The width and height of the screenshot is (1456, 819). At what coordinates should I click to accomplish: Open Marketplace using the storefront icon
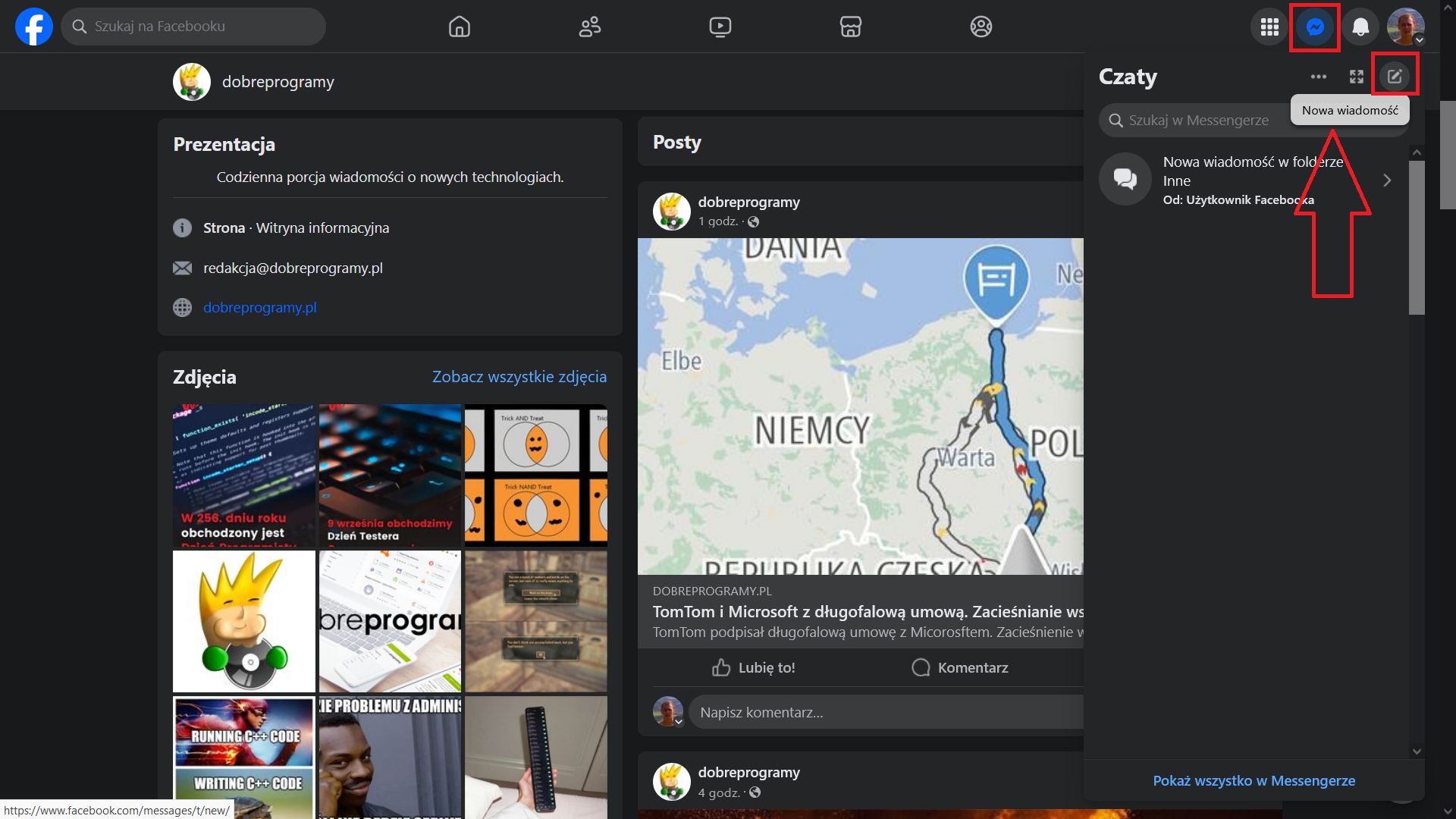[851, 26]
